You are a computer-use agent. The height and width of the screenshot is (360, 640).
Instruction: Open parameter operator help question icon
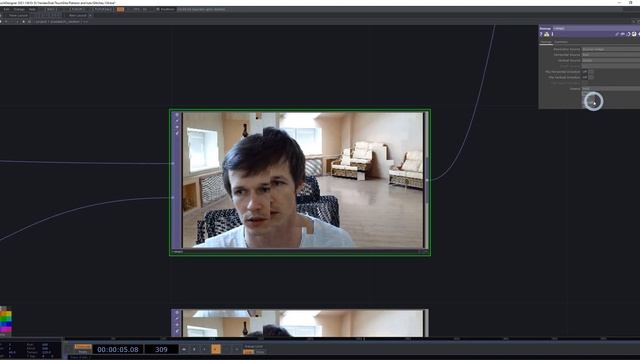click(541, 34)
